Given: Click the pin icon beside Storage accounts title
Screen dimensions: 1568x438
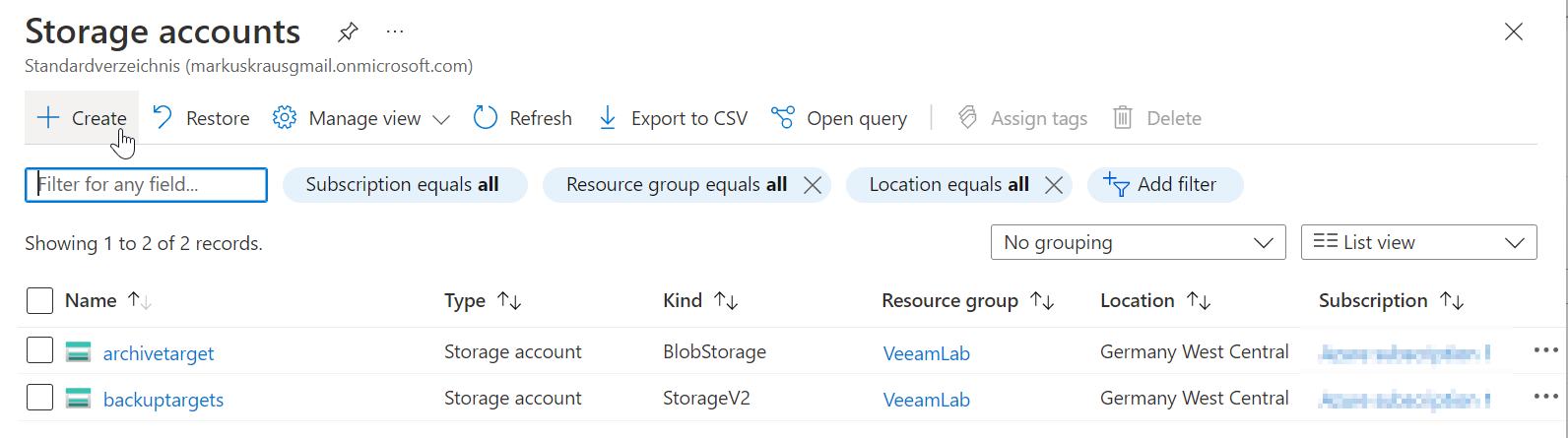Looking at the screenshot, I should coord(348,32).
